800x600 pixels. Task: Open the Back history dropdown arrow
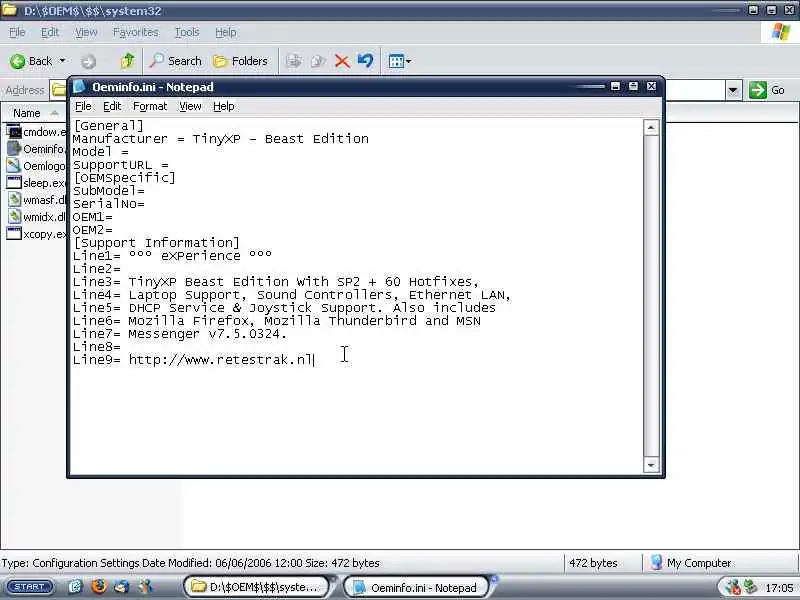[x=62, y=61]
